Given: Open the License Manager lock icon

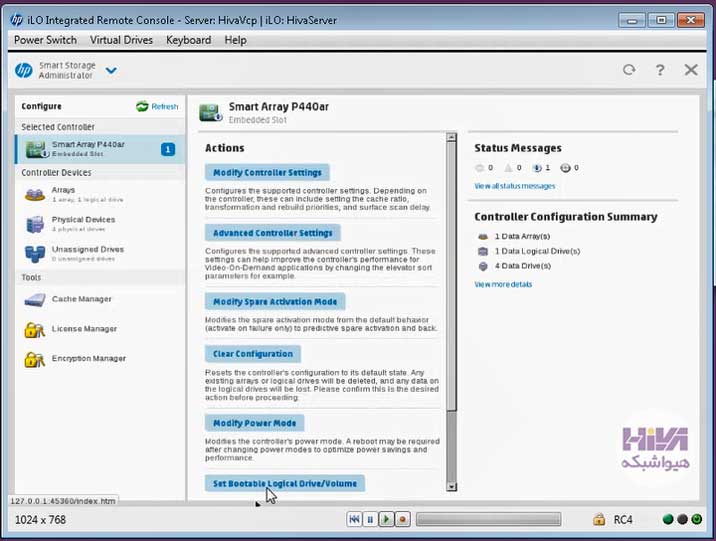Looking at the screenshot, I should pyautogui.click(x=35, y=330).
